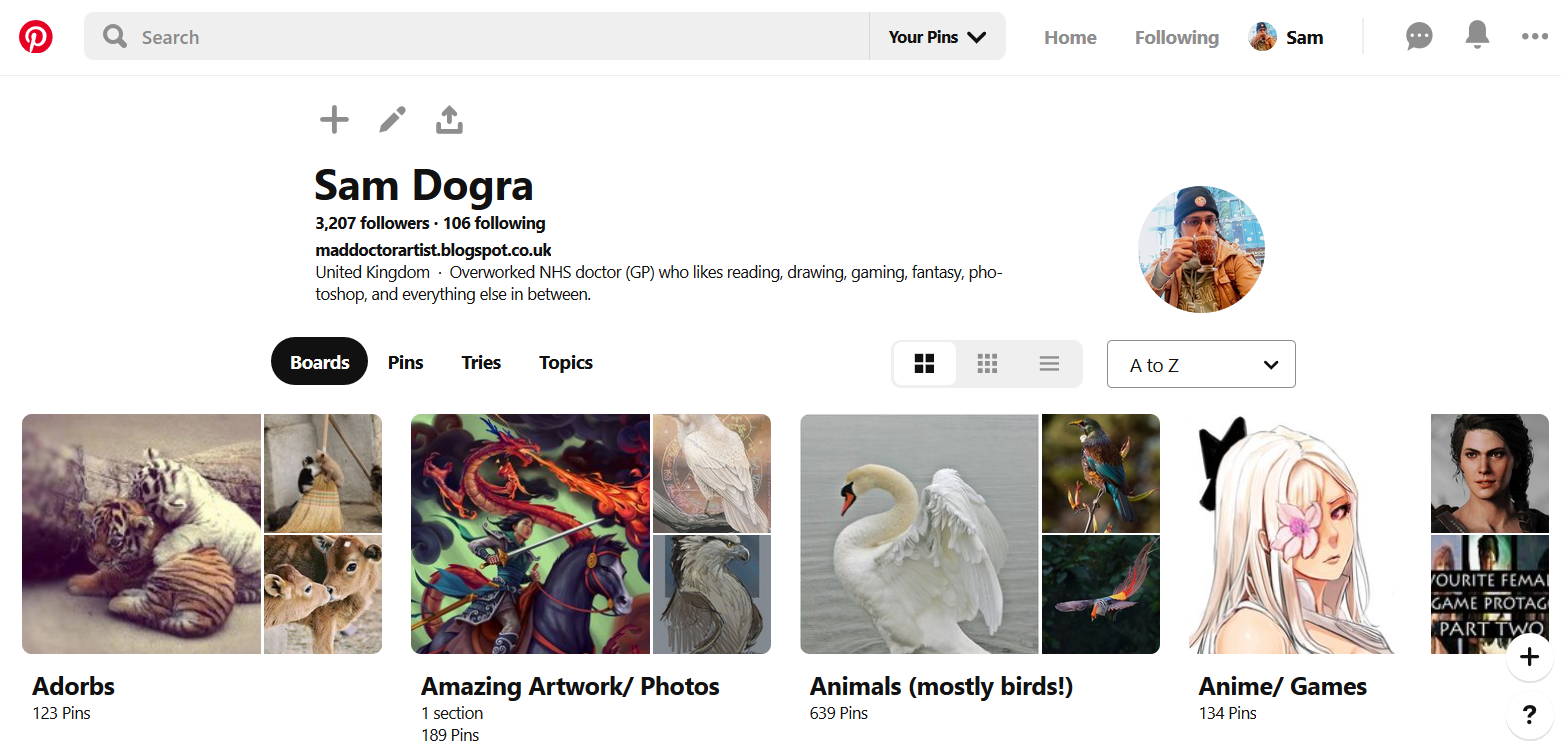
Task: Click the plus icon above profile name
Action: tap(334, 120)
